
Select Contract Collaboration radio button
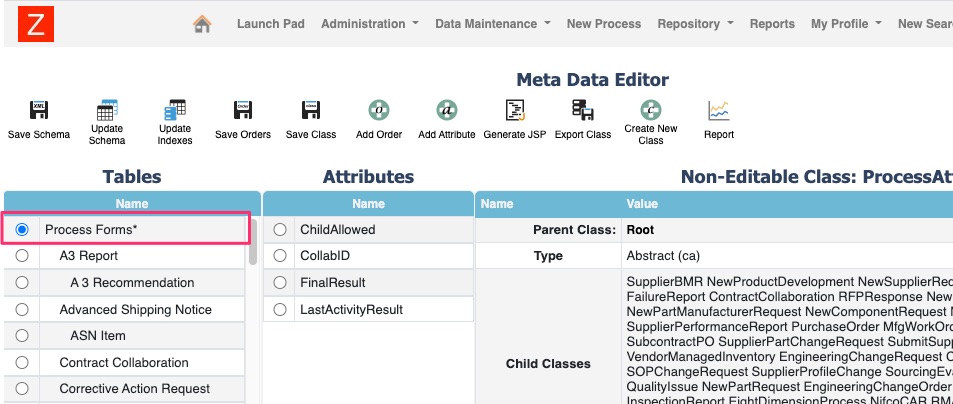point(22,363)
